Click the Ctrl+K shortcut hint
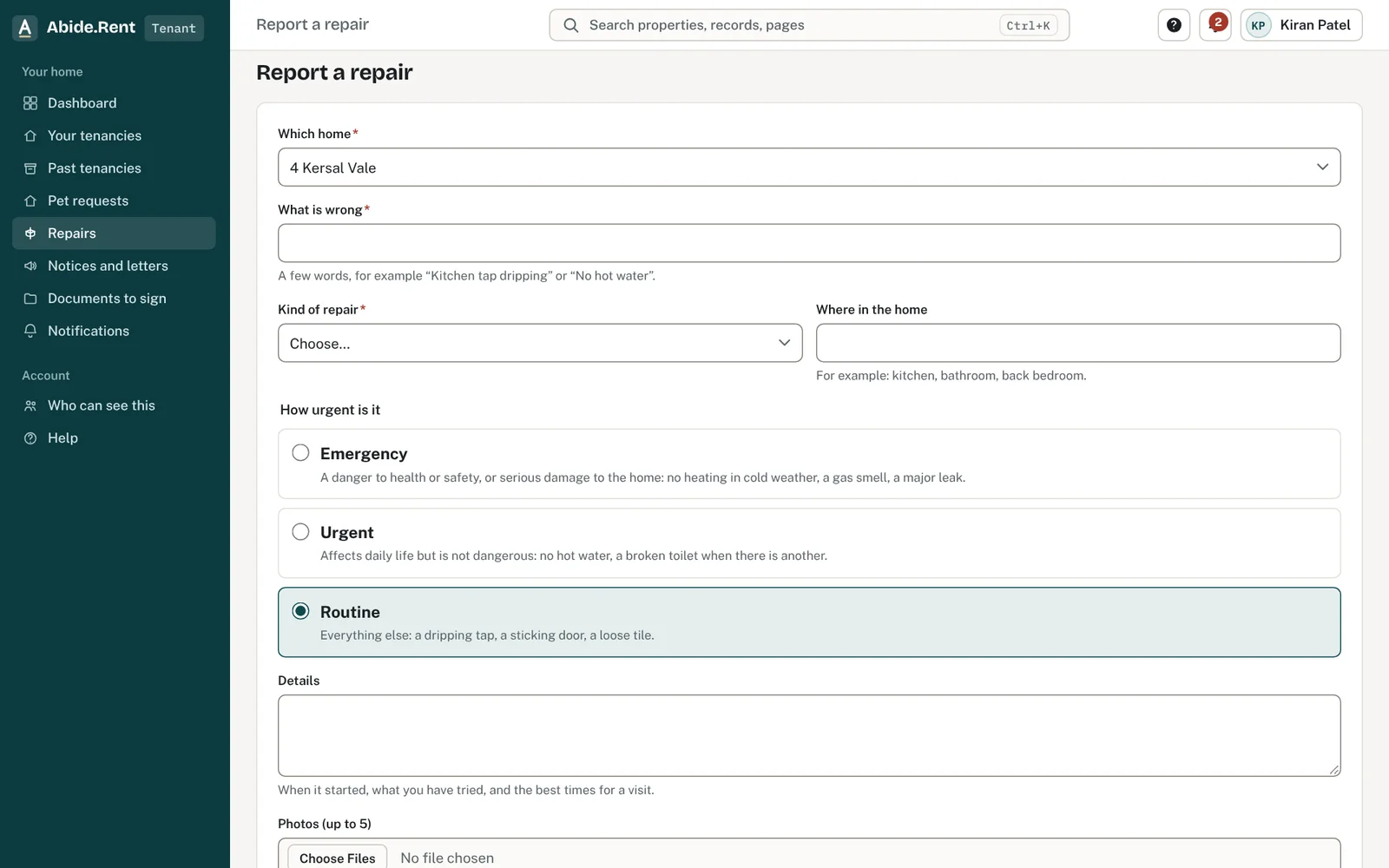The width and height of the screenshot is (1389, 868). pyautogui.click(x=1028, y=26)
